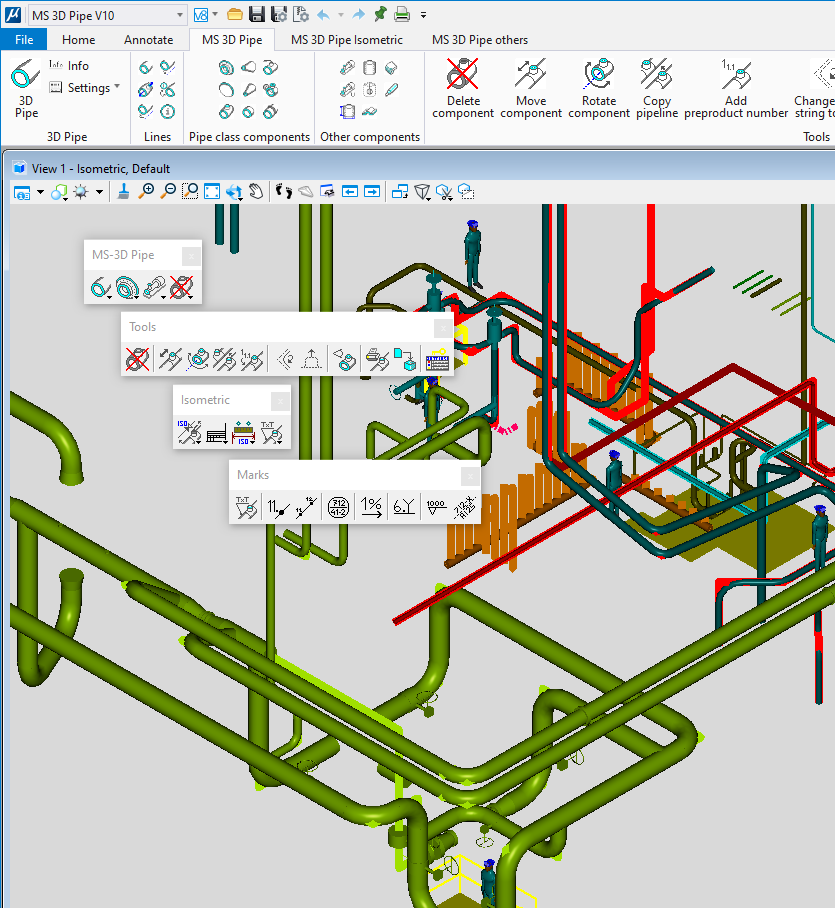This screenshot has width=835, height=908.
Task: Switch to MS 3D Pipe Isometric tab
Action: click(x=347, y=39)
